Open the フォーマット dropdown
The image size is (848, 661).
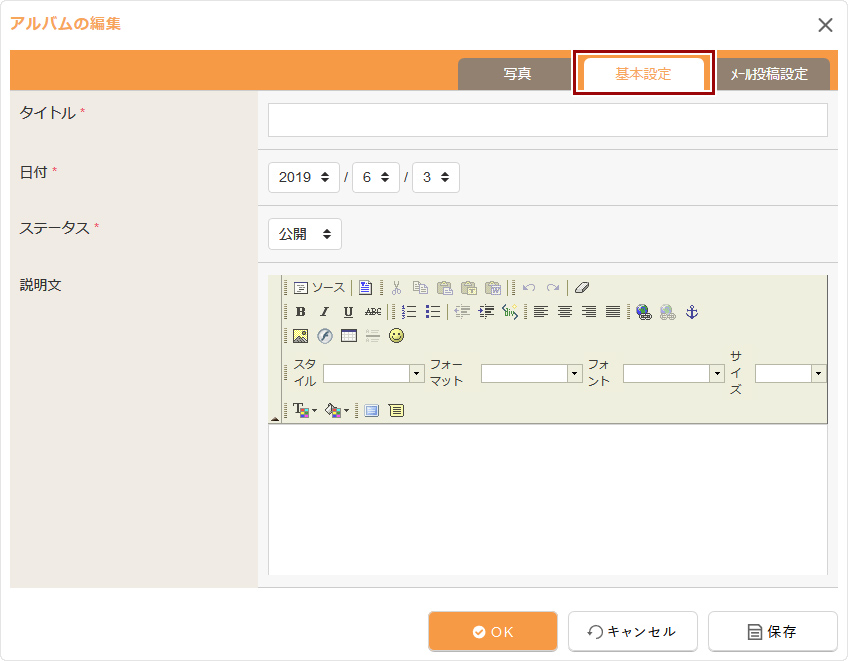coord(532,373)
